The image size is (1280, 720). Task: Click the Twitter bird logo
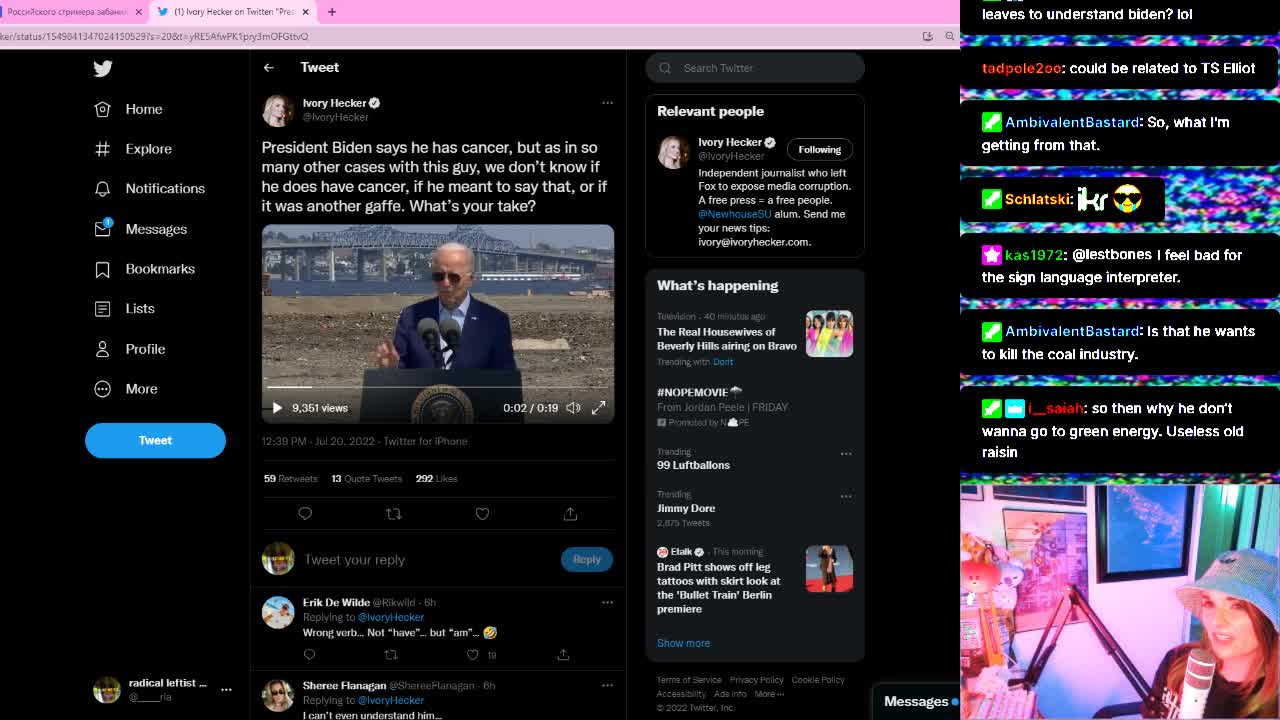(103, 68)
